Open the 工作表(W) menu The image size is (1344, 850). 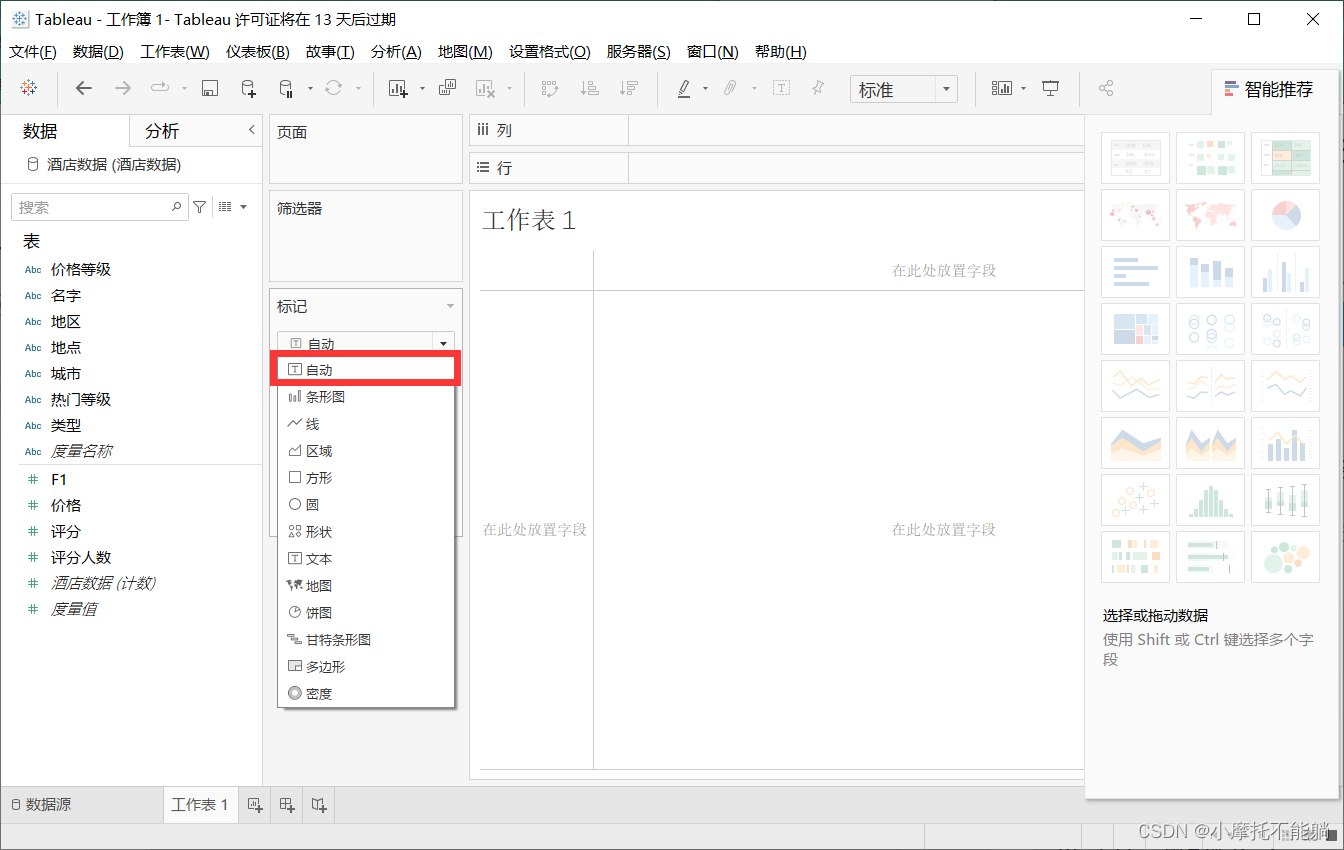[x=175, y=52]
